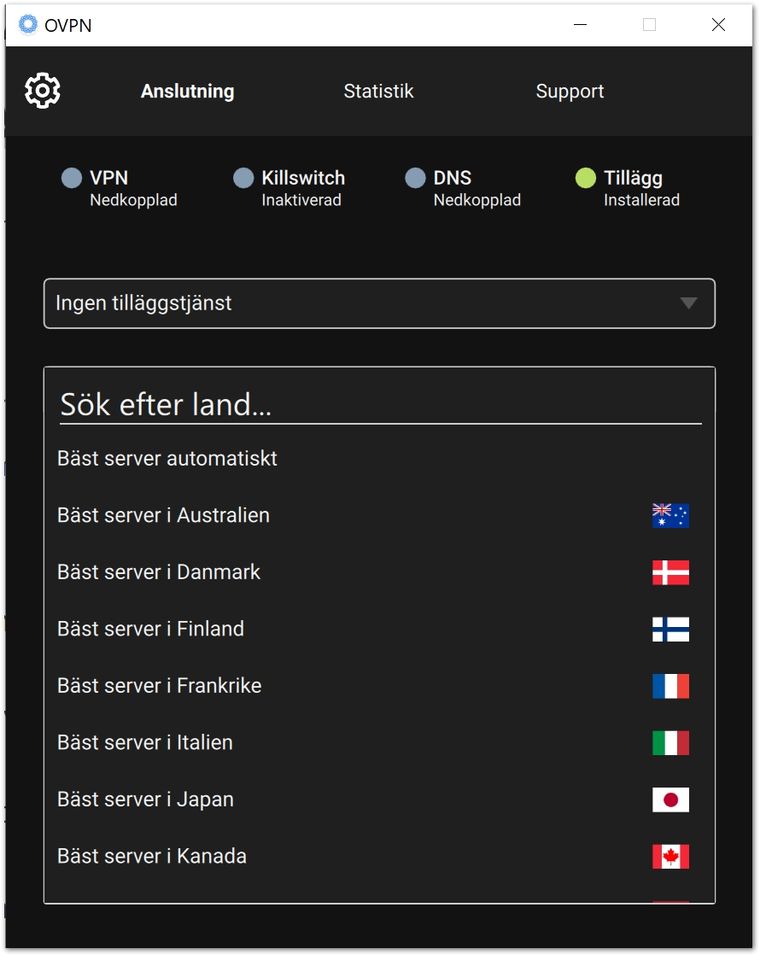Viewport: 760px width, 956px height.
Task: Click the green Tillägg status dot
Action: click(586, 177)
